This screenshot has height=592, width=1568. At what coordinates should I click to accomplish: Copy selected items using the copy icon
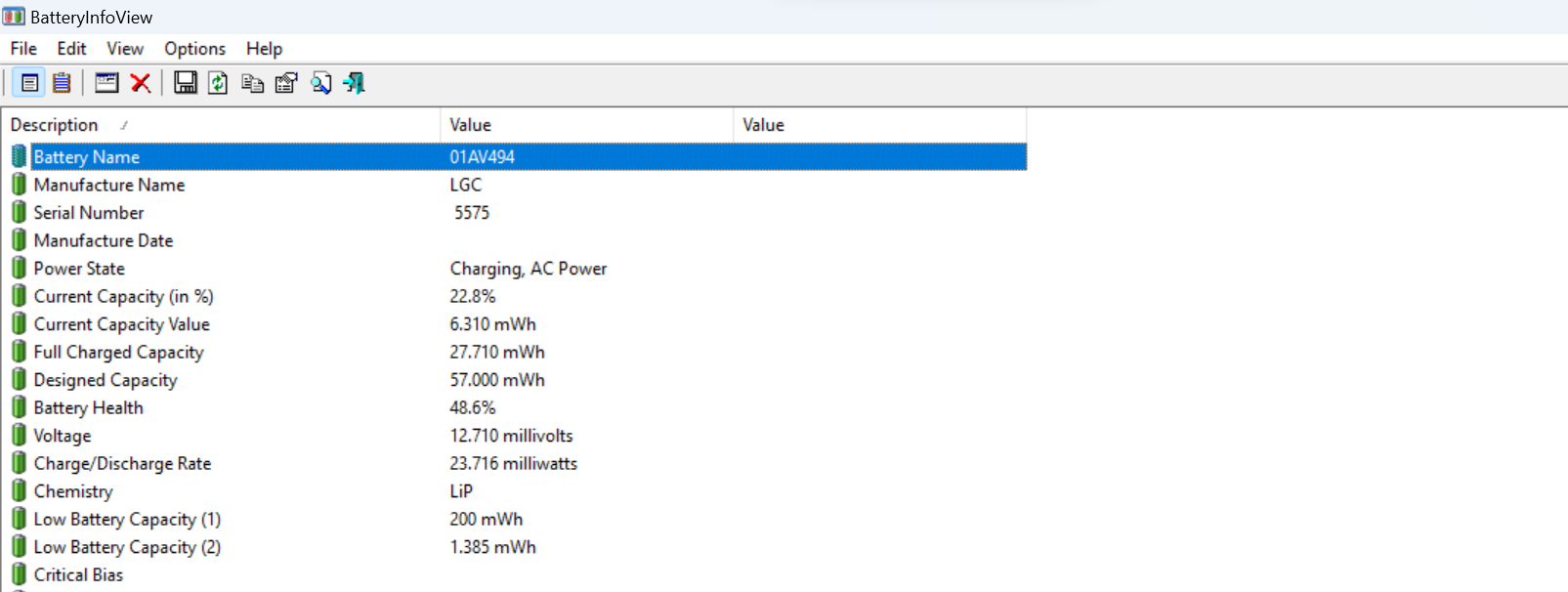coord(252,83)
